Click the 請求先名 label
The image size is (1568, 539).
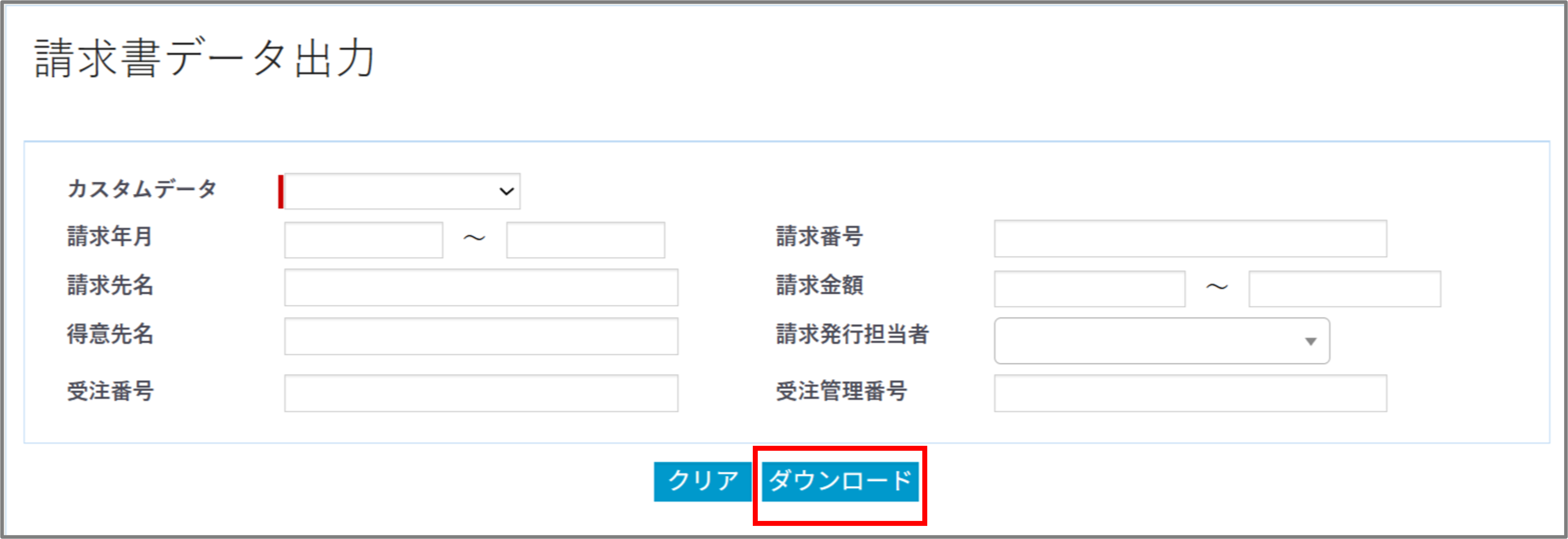pos(110,285)
